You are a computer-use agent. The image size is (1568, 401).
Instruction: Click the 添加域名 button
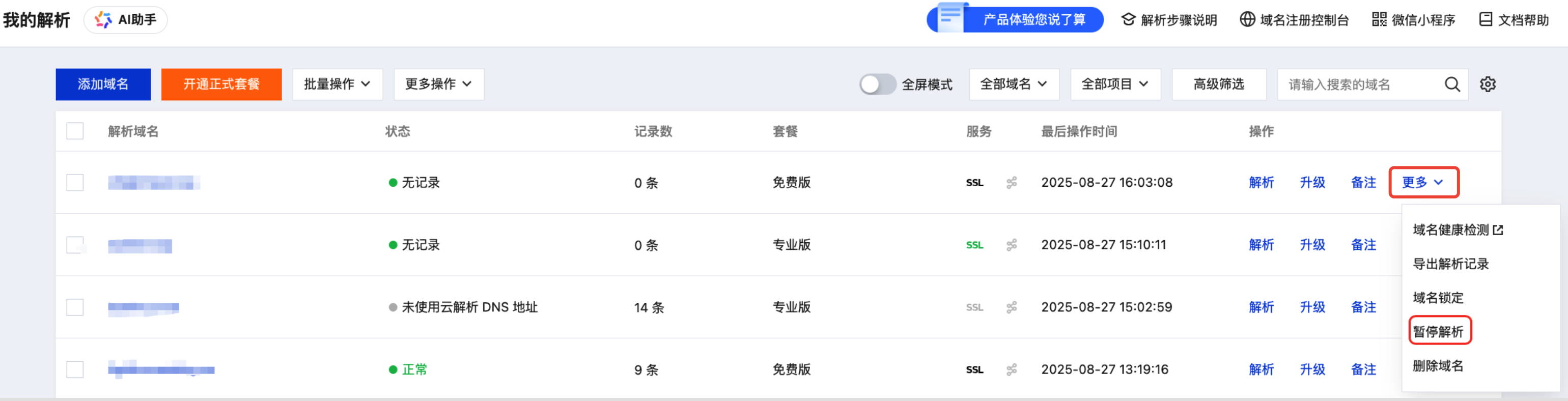pos(103,84)
